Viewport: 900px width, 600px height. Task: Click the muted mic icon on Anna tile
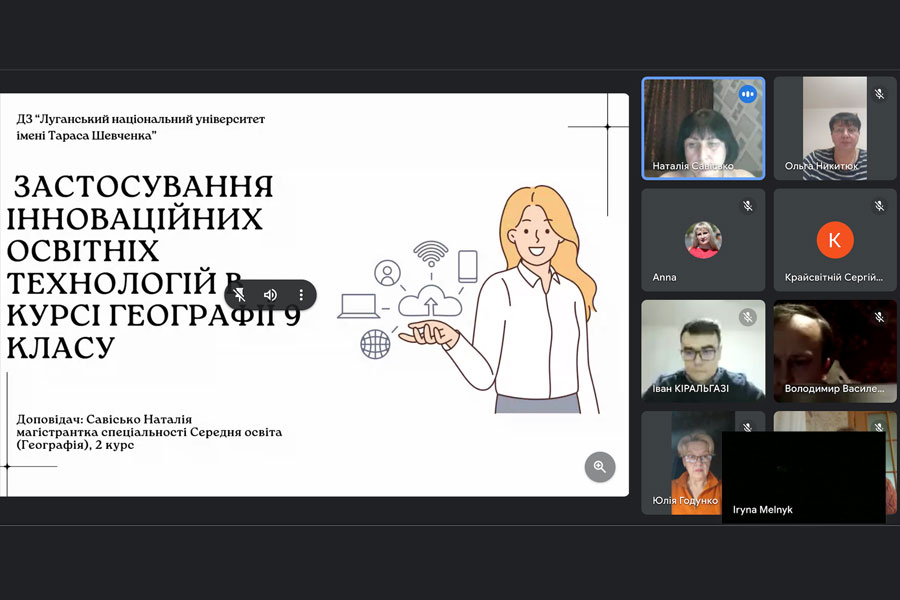coord(747,206)
